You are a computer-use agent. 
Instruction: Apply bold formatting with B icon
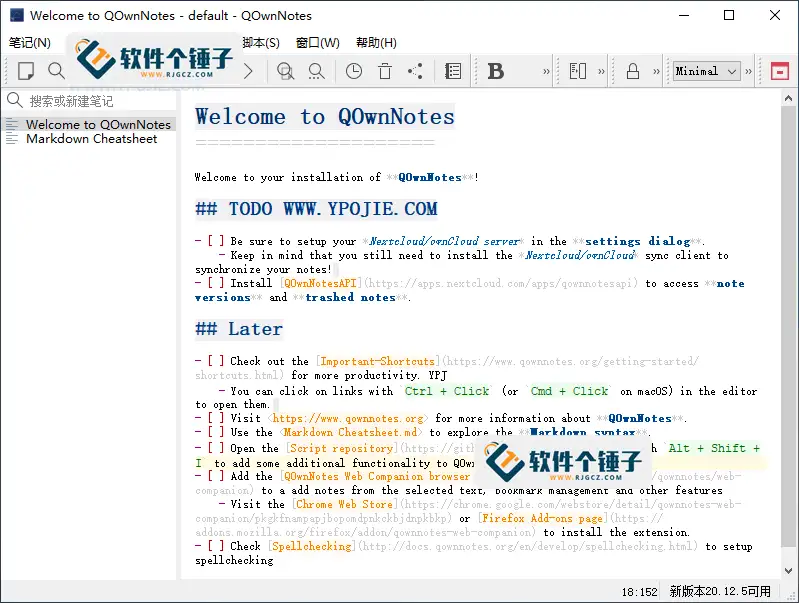tap(496, 71)
